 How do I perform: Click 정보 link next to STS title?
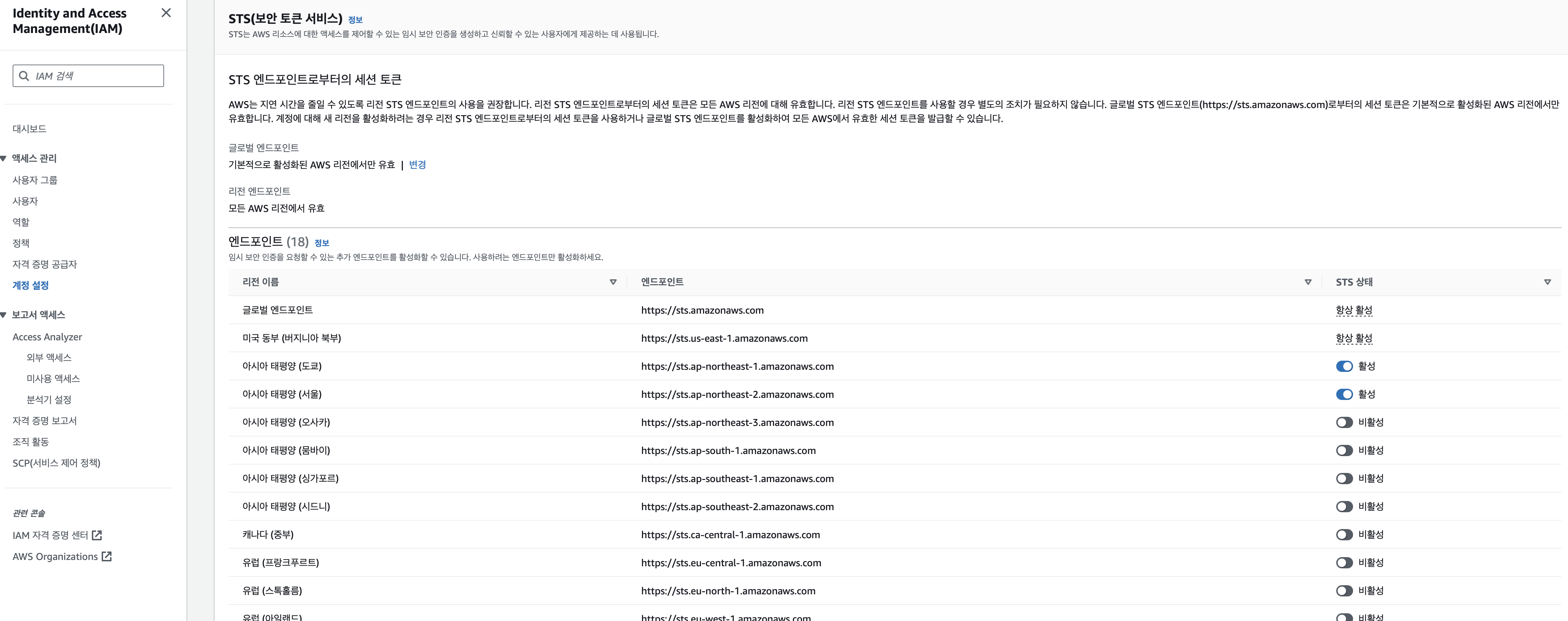tap(355, 20)
